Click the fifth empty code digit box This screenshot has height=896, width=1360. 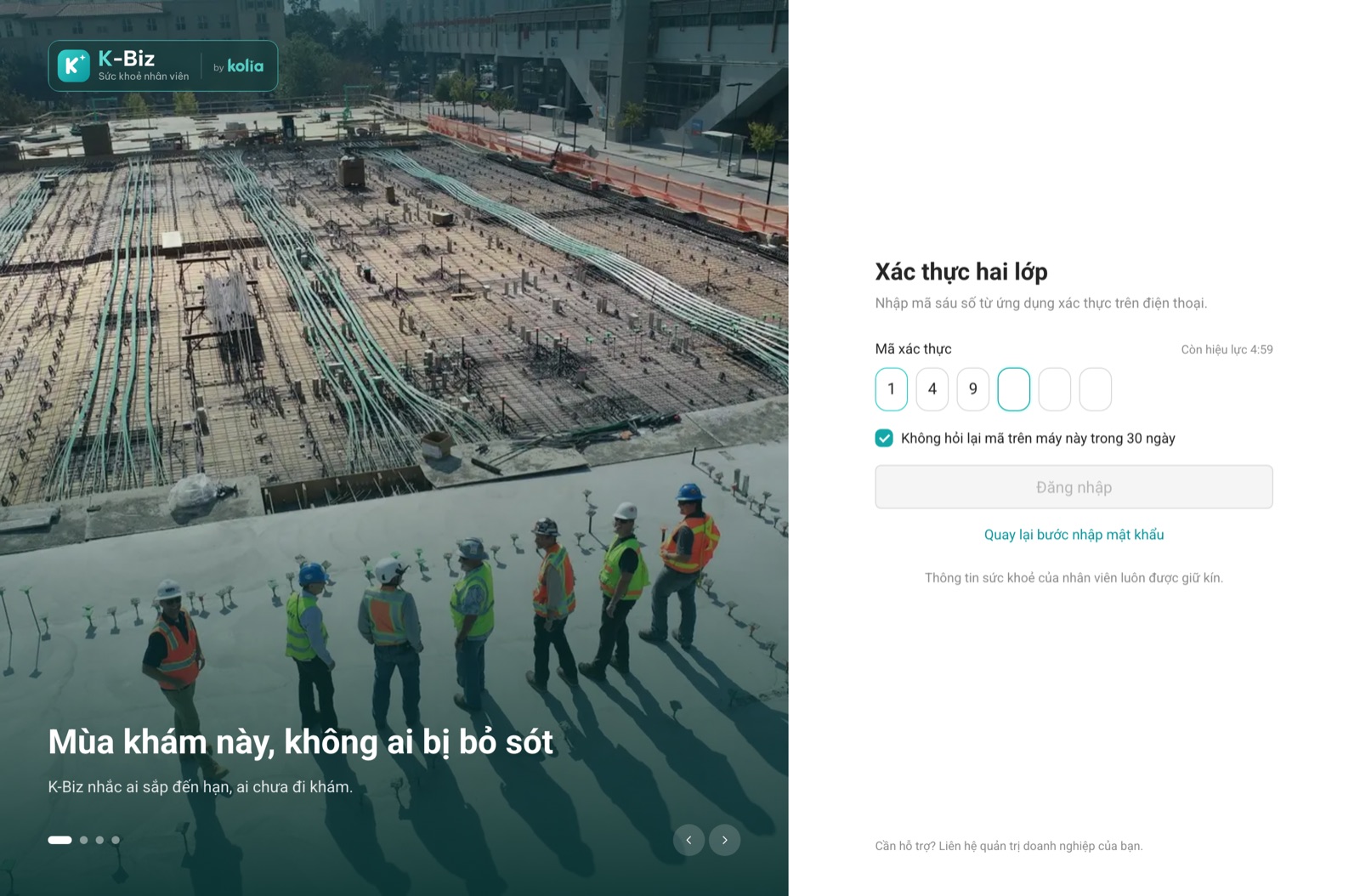coord(1055,389)
